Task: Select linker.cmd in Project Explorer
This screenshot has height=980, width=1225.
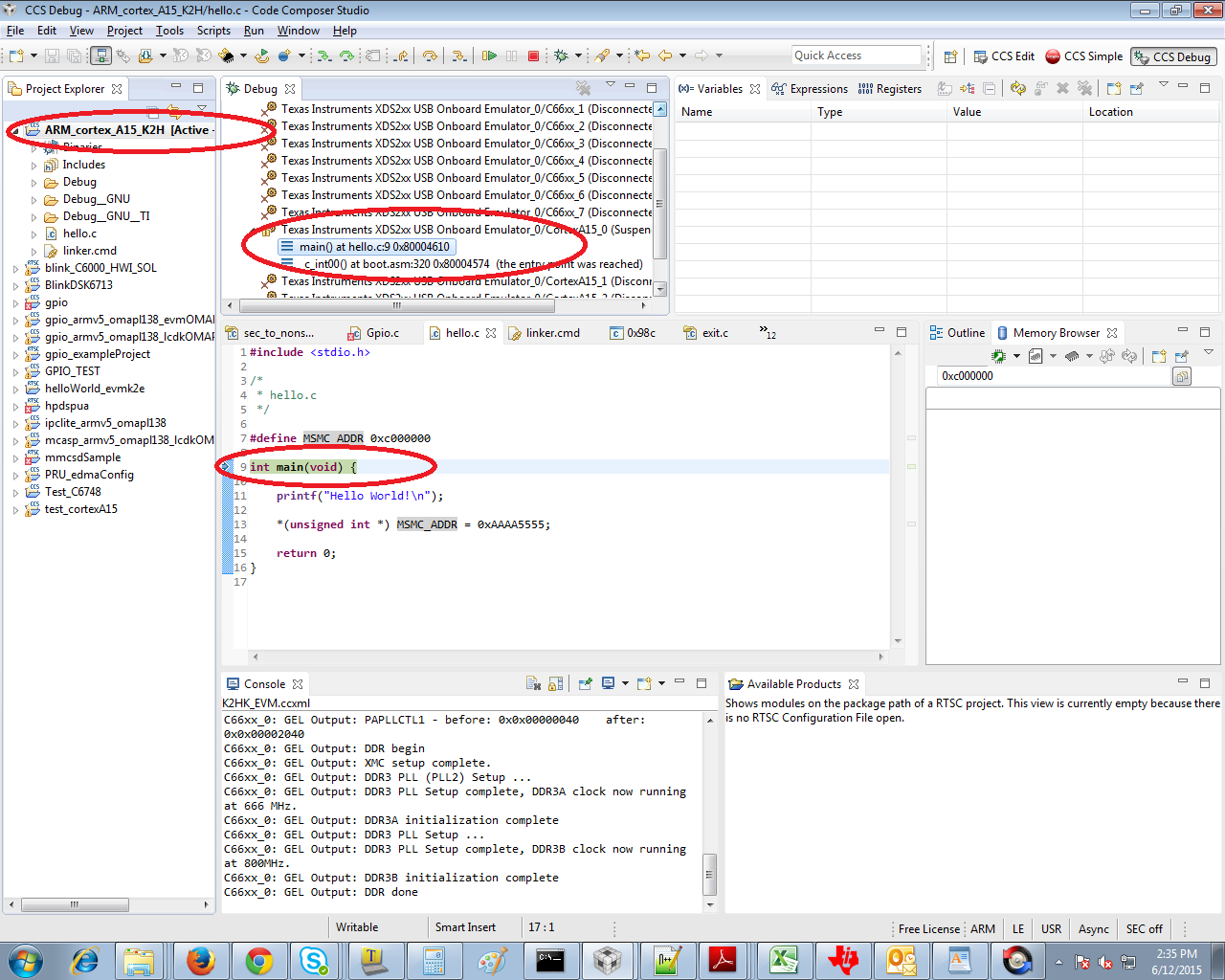Action: click(90, 251)
